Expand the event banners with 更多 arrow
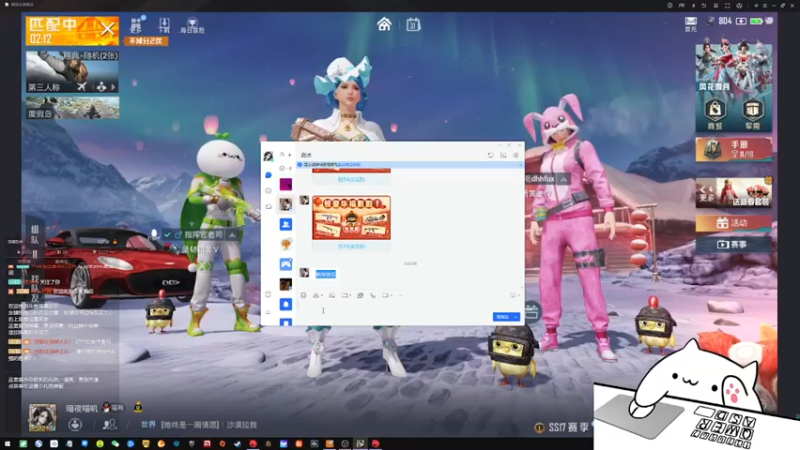The height and width of the screenshot is (450, 800). [706, 193]
